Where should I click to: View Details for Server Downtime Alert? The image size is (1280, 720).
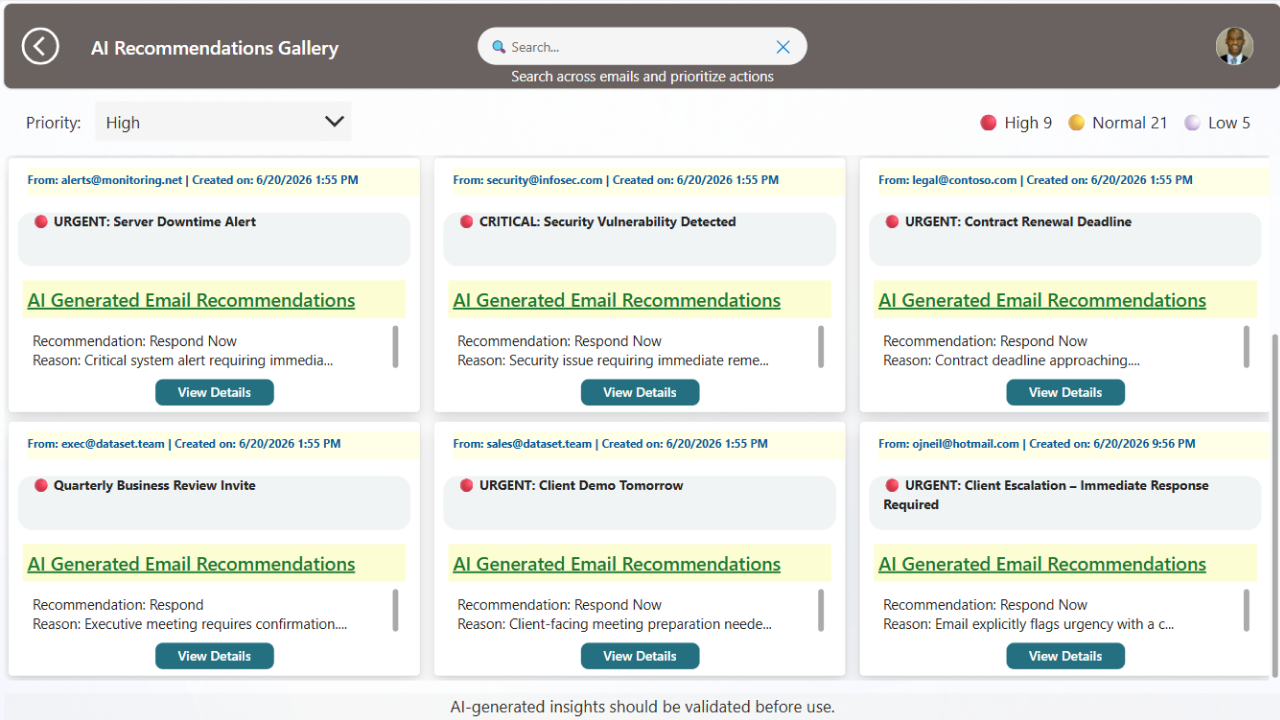tap(214, 393)
